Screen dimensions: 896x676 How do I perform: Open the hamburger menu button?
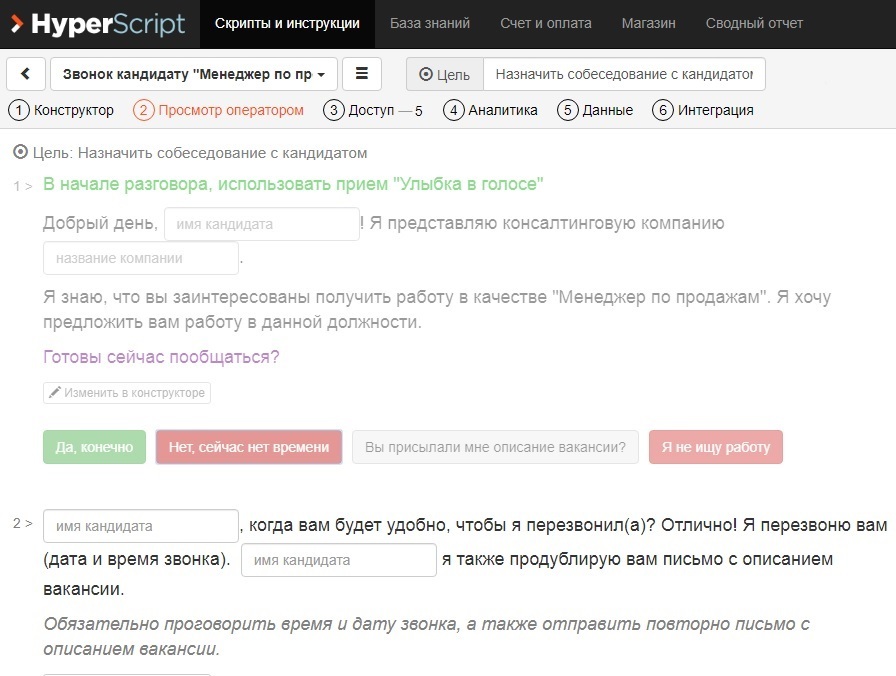pos(362,74)
